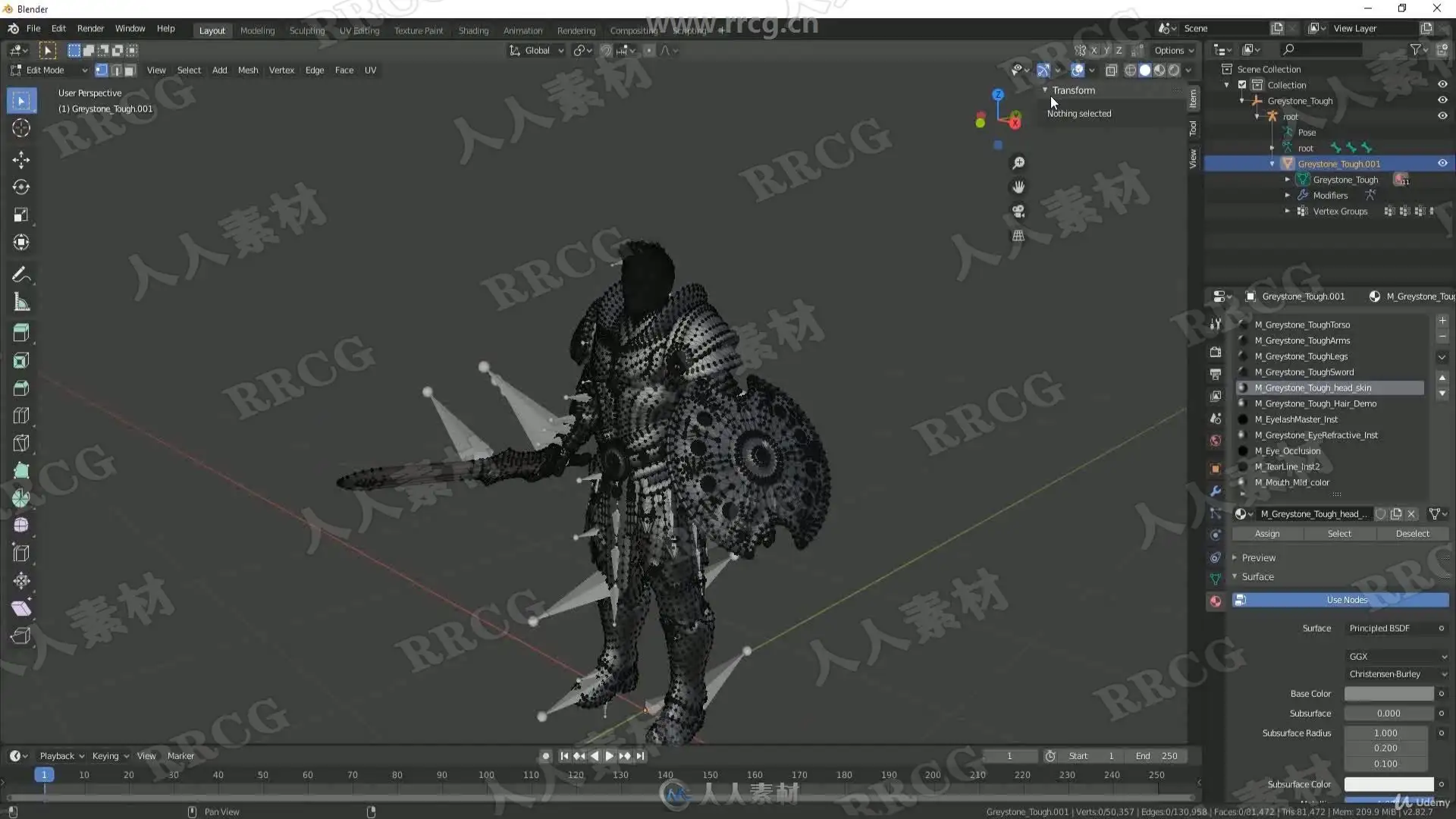Toggle camera view icon in viewport
The height and width of the screenshot is (819, 1456).
(x=1018, y=211)
